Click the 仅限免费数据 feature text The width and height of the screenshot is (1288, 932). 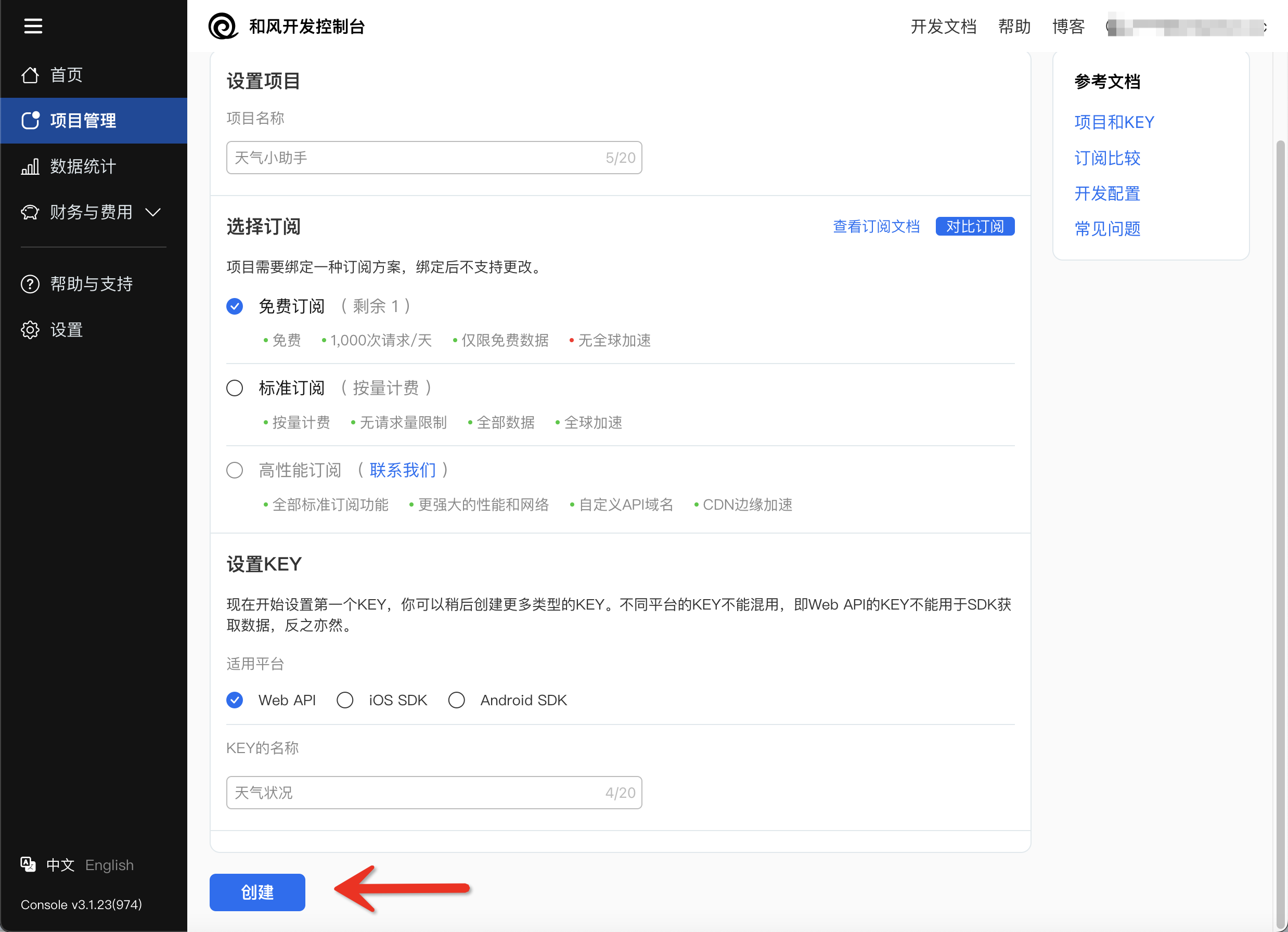[505, 340]
